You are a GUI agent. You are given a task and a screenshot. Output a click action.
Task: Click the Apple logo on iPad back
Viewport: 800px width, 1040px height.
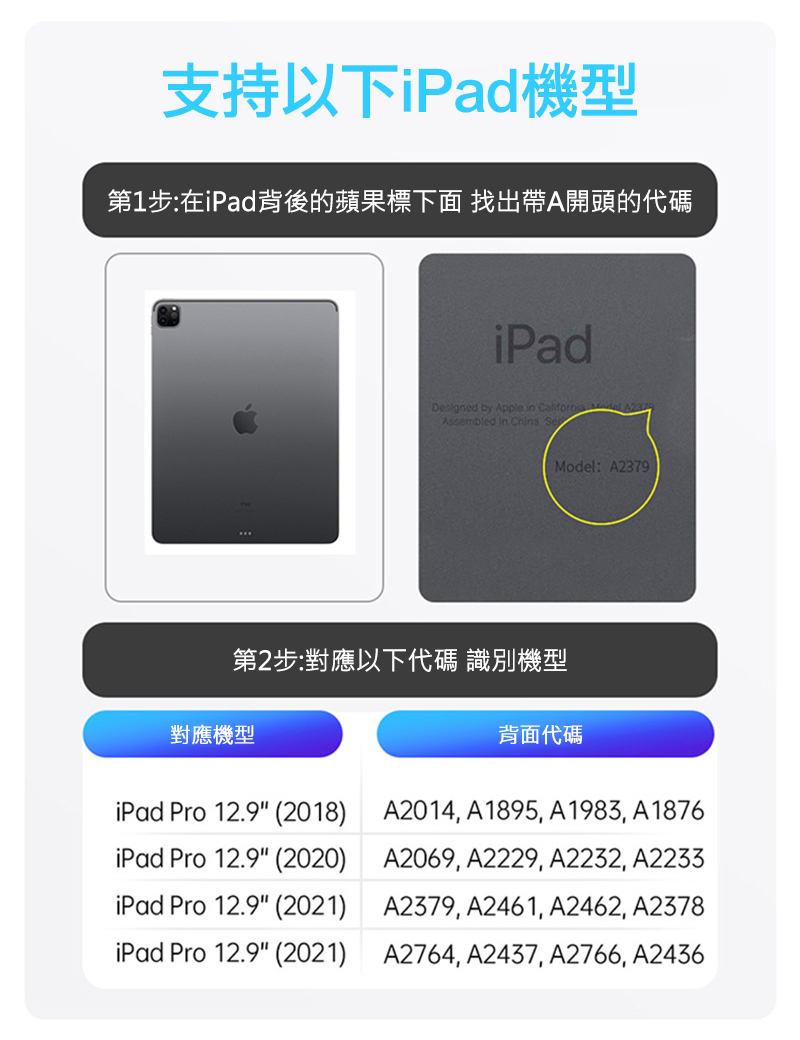pyautogui.click(x=245, y=419)
